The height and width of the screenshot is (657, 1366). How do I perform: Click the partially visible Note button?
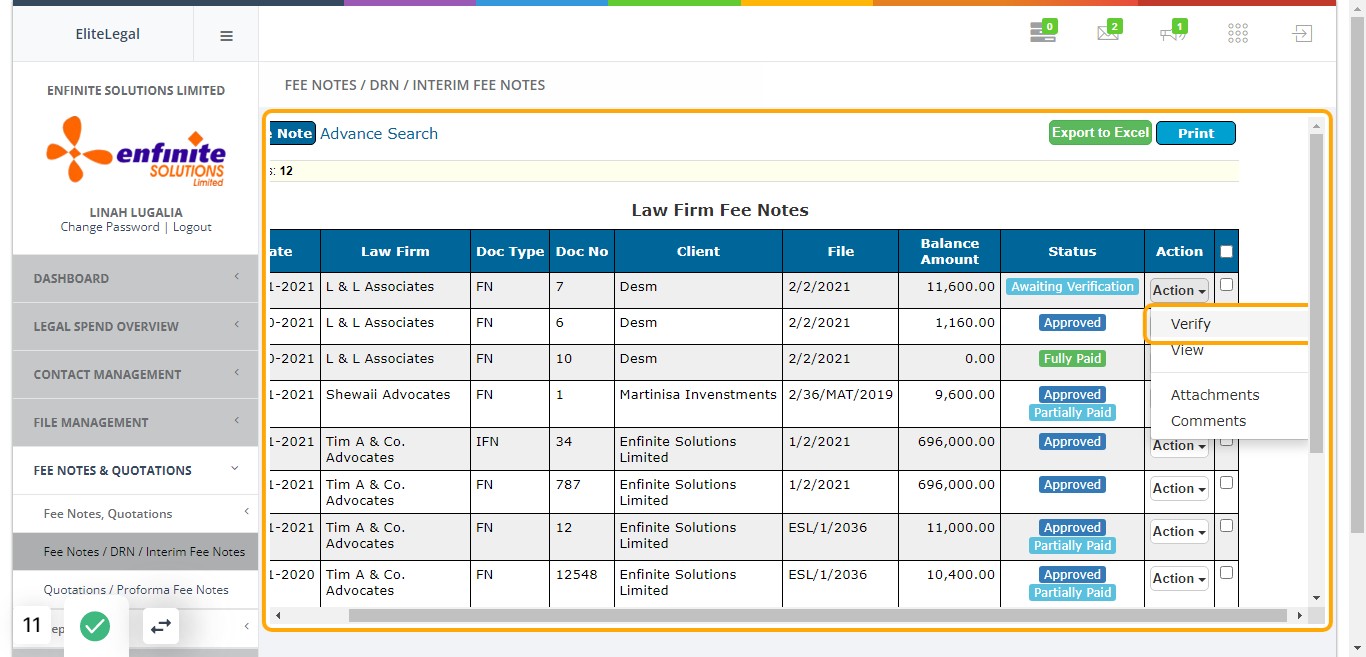(x=292, y=133)
